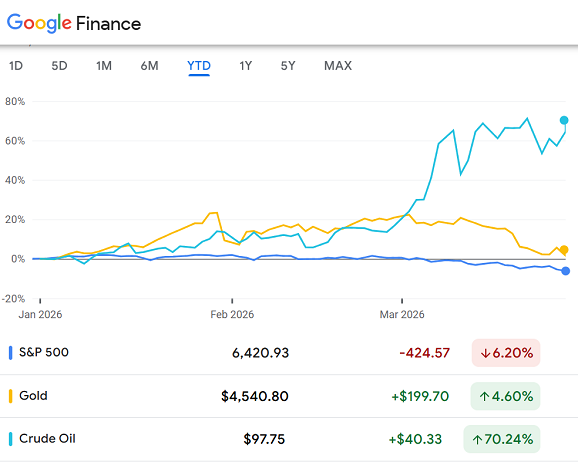
Task: Click the Jan 2026 axis label
Action: pyautogui.click(x=40, y=315)
